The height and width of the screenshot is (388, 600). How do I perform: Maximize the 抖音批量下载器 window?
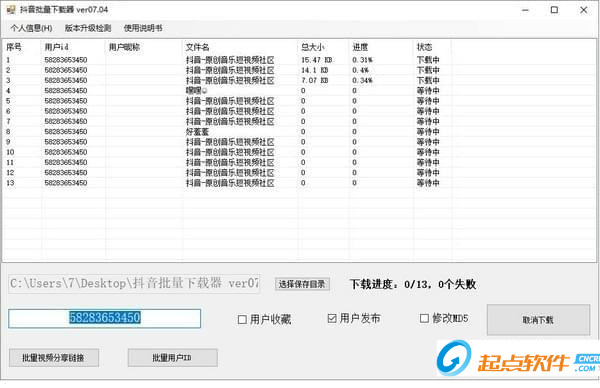(x=554, y=10)
